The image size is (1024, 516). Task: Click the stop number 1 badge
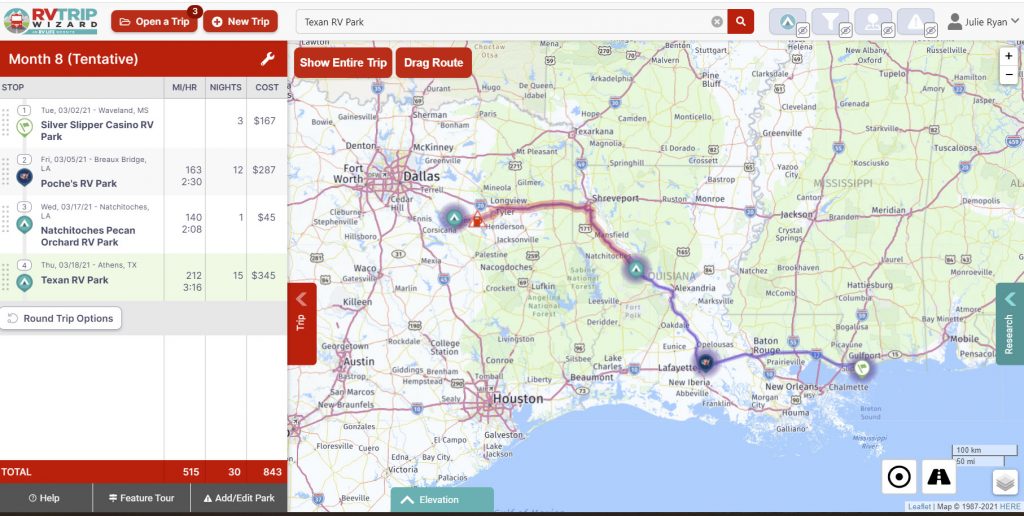(x=24, y=110)
